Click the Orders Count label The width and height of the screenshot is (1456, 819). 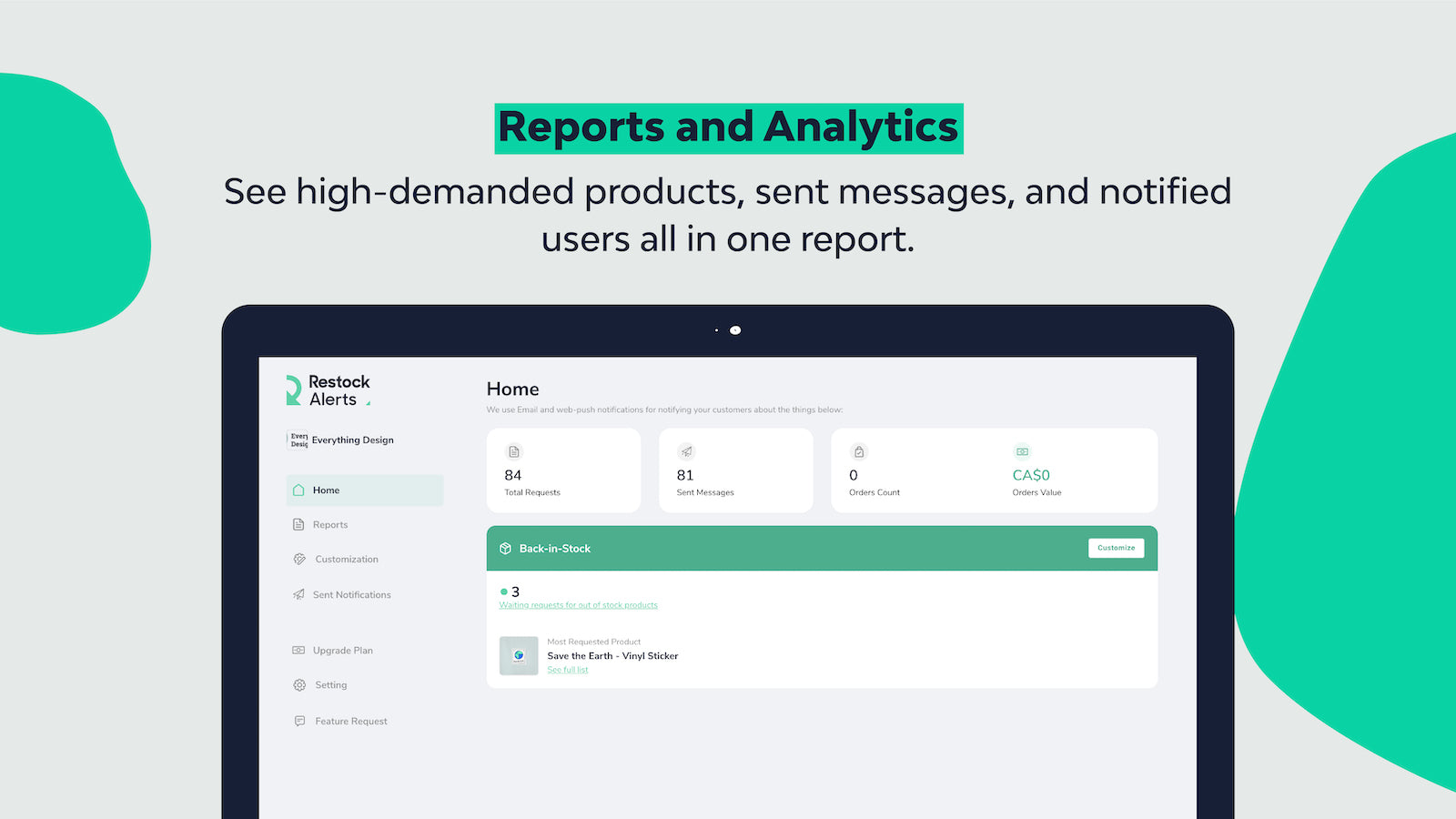875,493
